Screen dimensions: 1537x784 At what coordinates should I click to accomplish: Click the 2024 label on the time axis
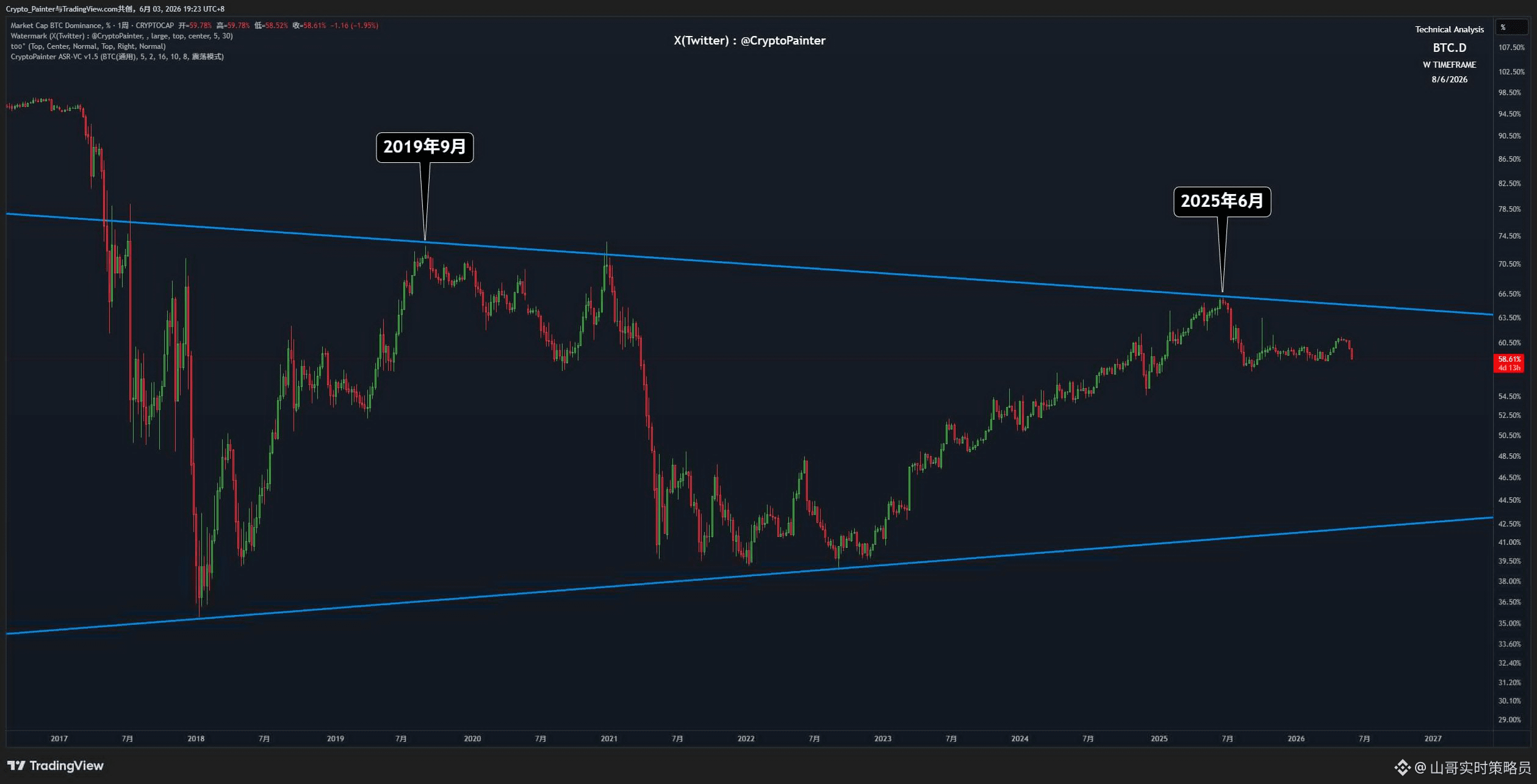[1020, 739]
